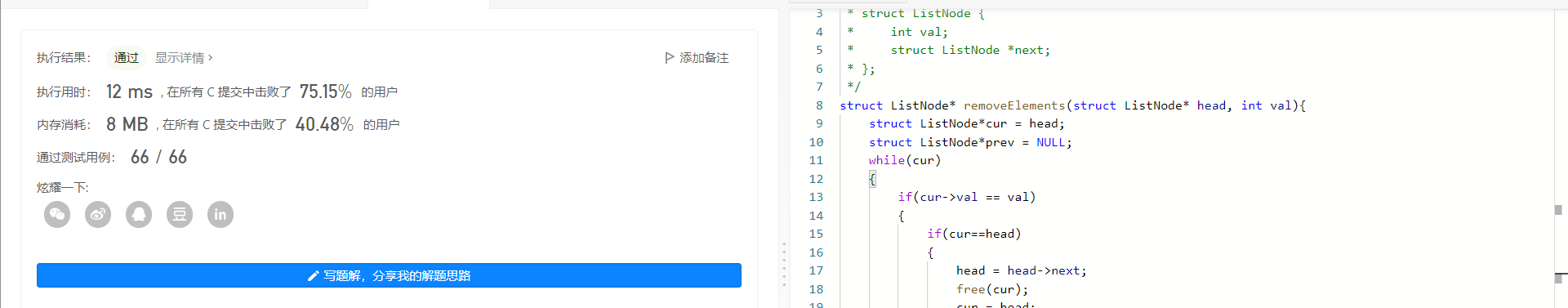
Task: Click the 66 / 66 test cases count
Action: click(x=158, y=157)
